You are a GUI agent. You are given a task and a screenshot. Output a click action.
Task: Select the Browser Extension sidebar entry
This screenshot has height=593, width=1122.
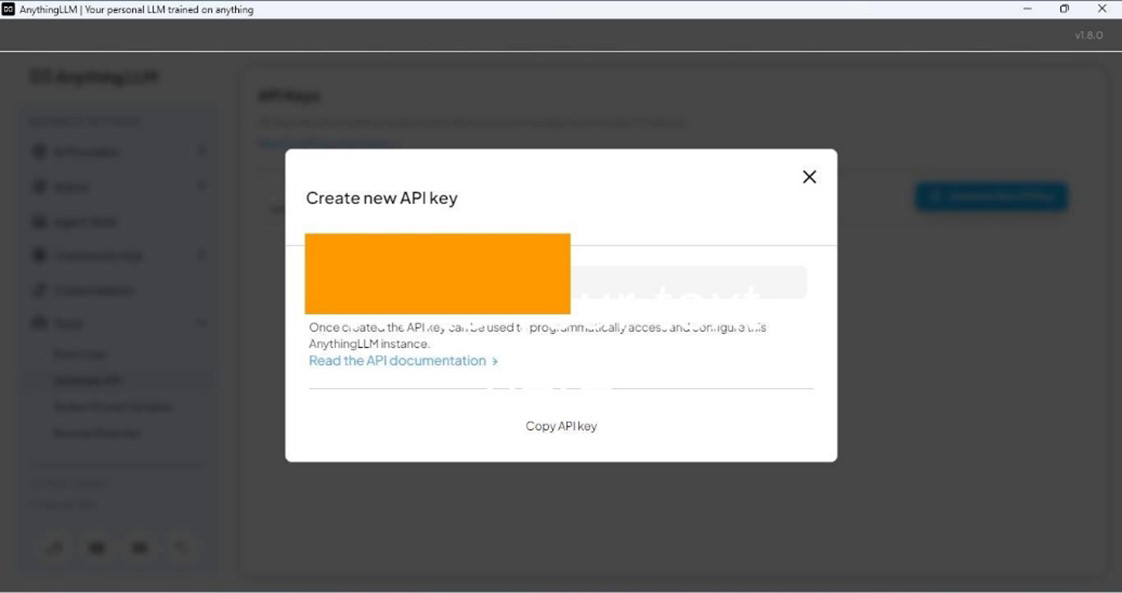(x=97, y=433)
